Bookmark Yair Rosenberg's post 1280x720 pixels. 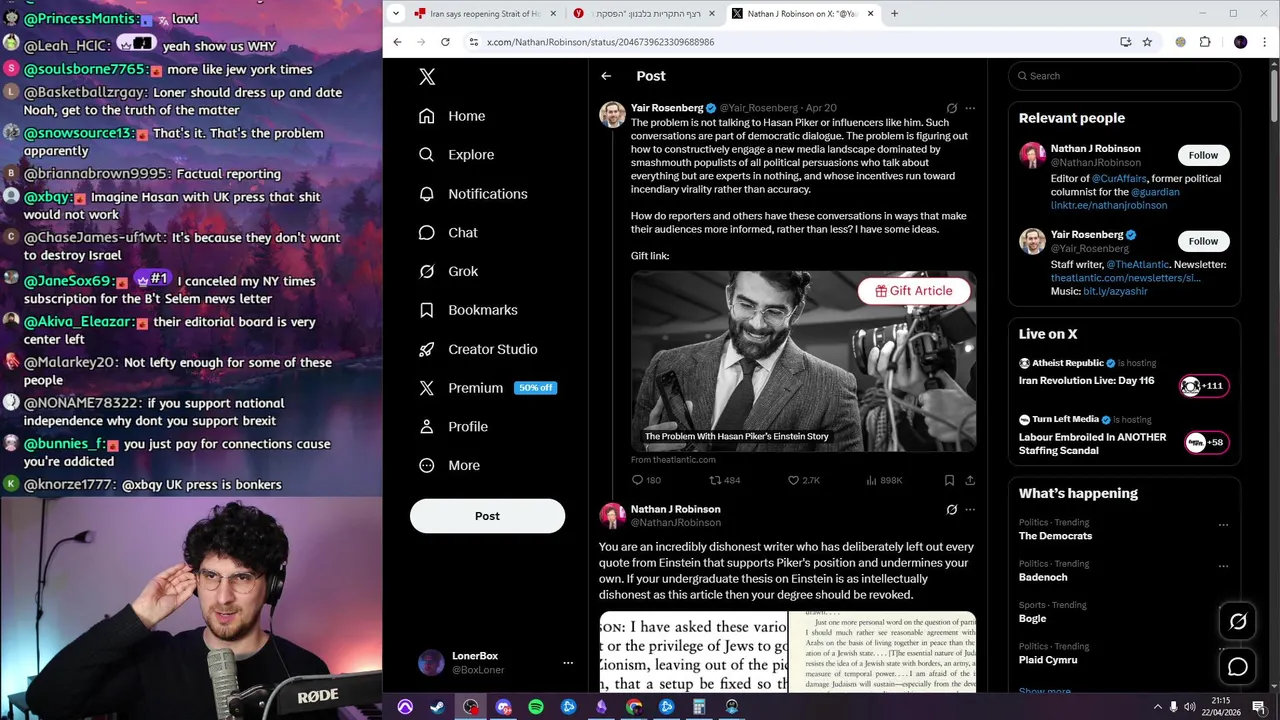pos(949,481)
